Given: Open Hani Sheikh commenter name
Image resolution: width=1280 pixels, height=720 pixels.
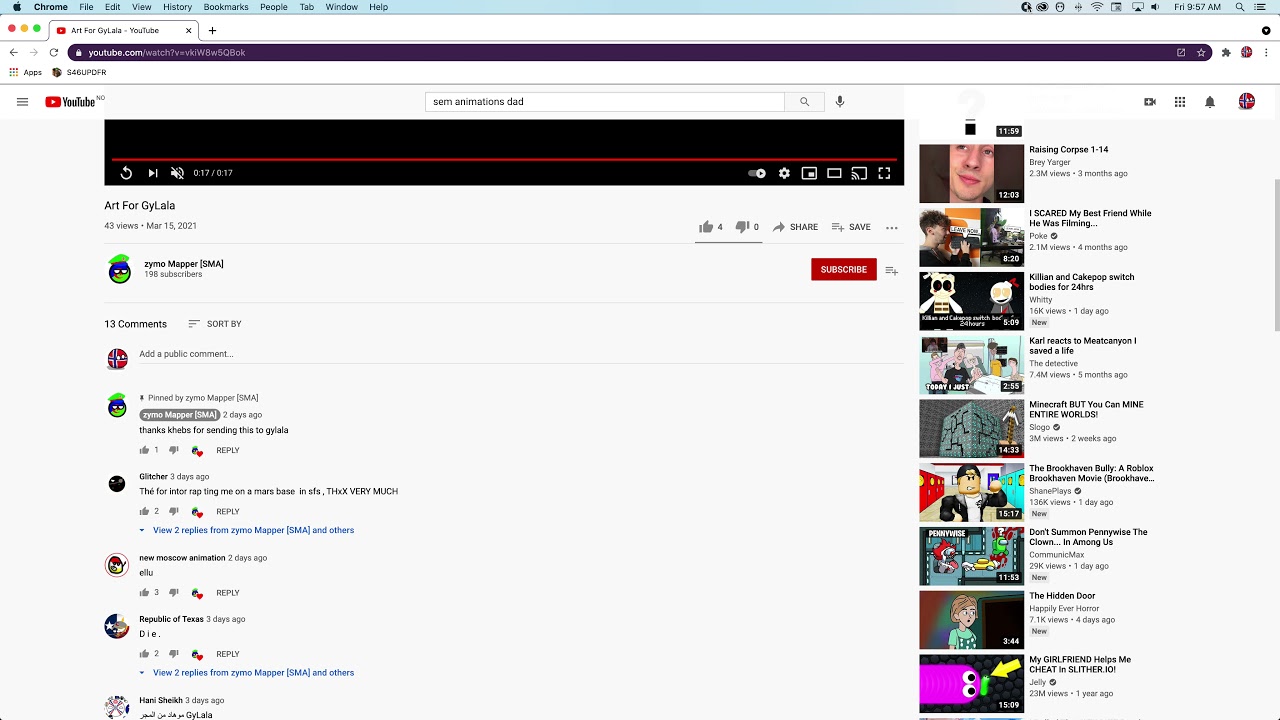Looking at the screenshot, I should [x=161, y=700].
